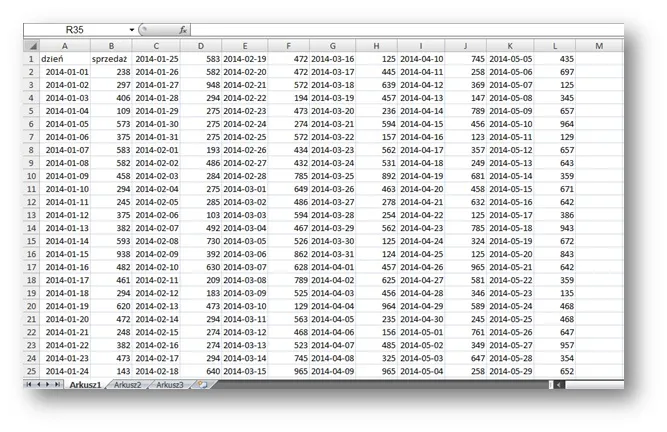Click cell with date 2014-05-04
The height and width of the screenshot is (432, 667).
pos(421,371)
